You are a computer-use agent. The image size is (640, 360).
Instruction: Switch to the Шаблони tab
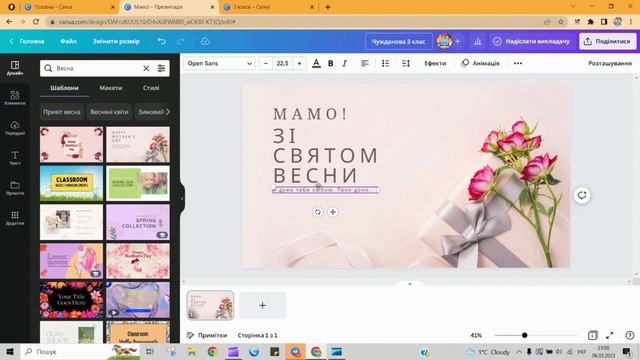[64, 88]
